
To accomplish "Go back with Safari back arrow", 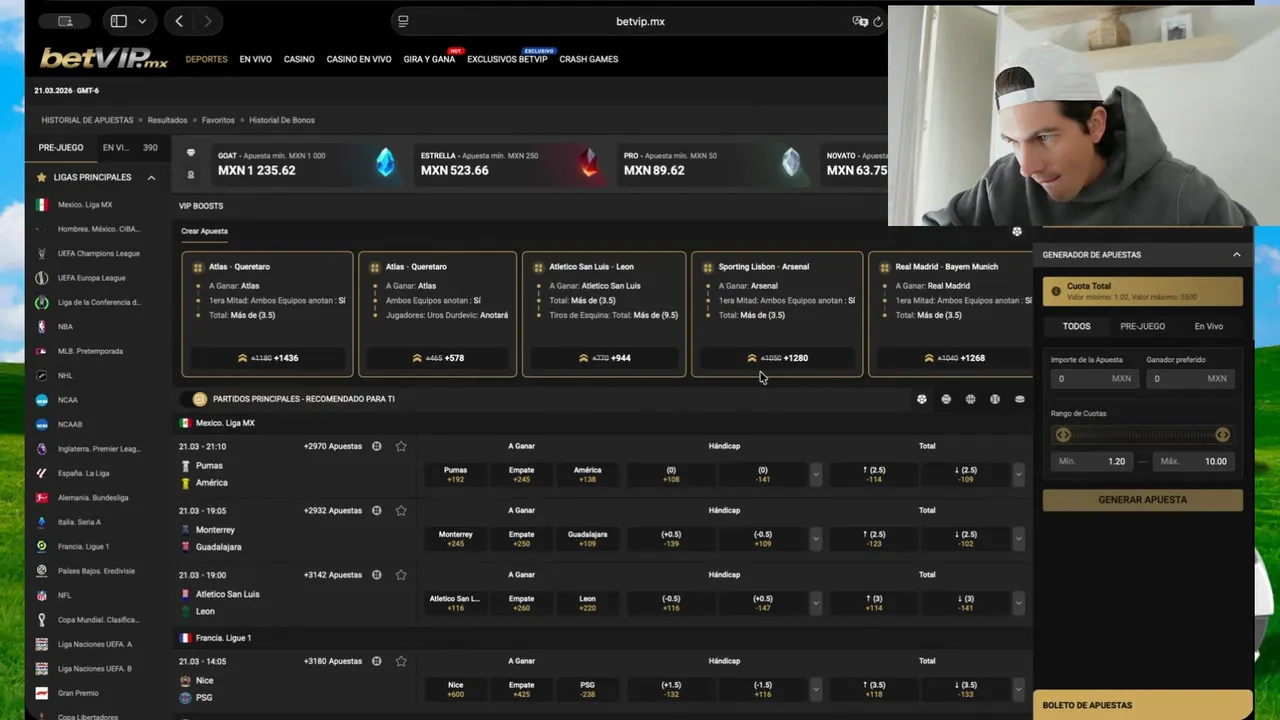I will [179, 21].
